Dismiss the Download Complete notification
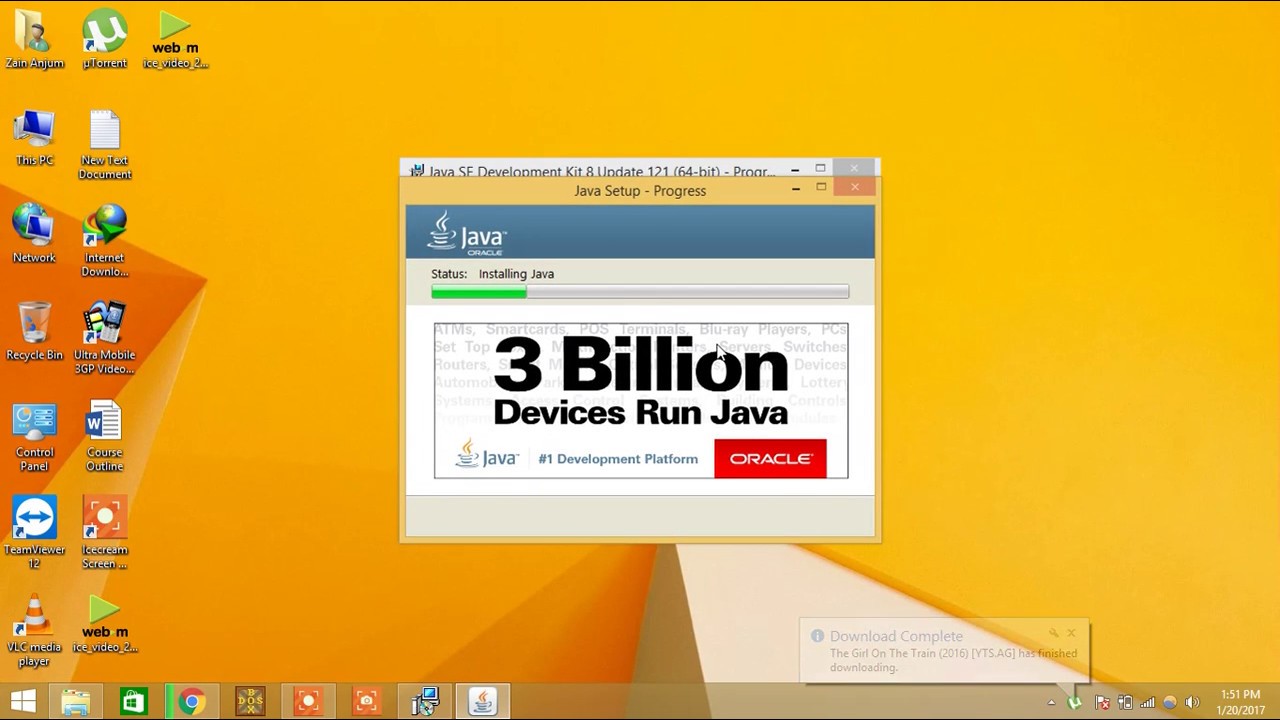 [1071, 633]
